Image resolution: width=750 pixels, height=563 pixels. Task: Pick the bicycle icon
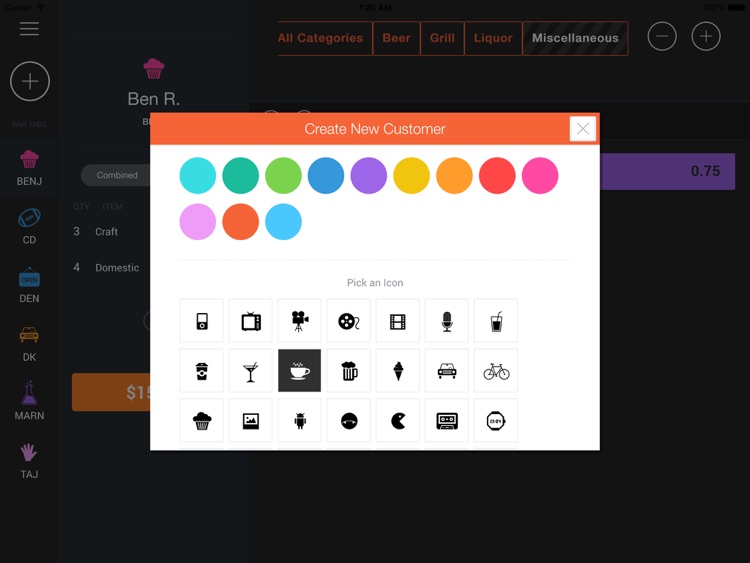click(496, 371)
